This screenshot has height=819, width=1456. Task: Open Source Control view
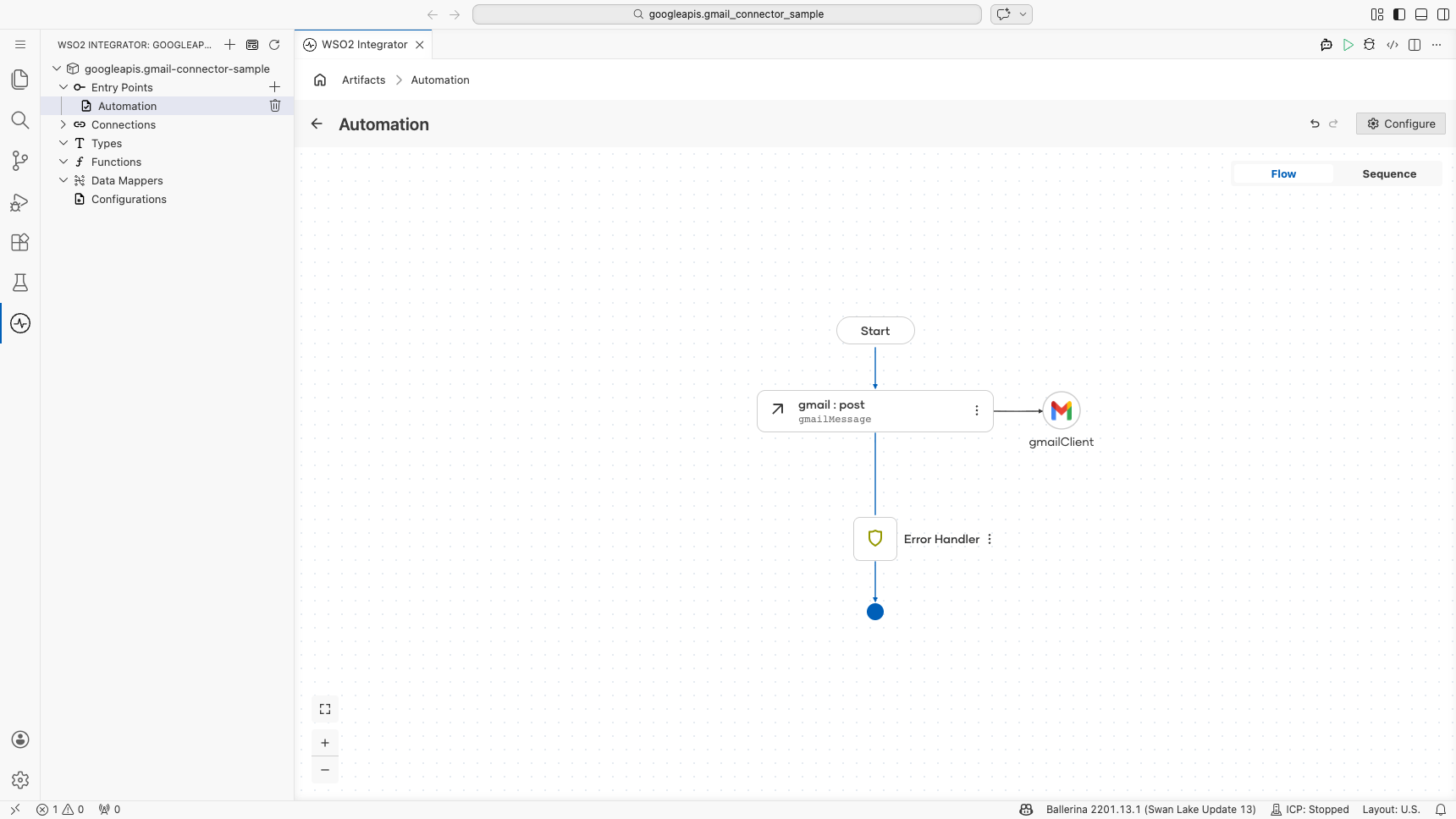tap(20, 161)
